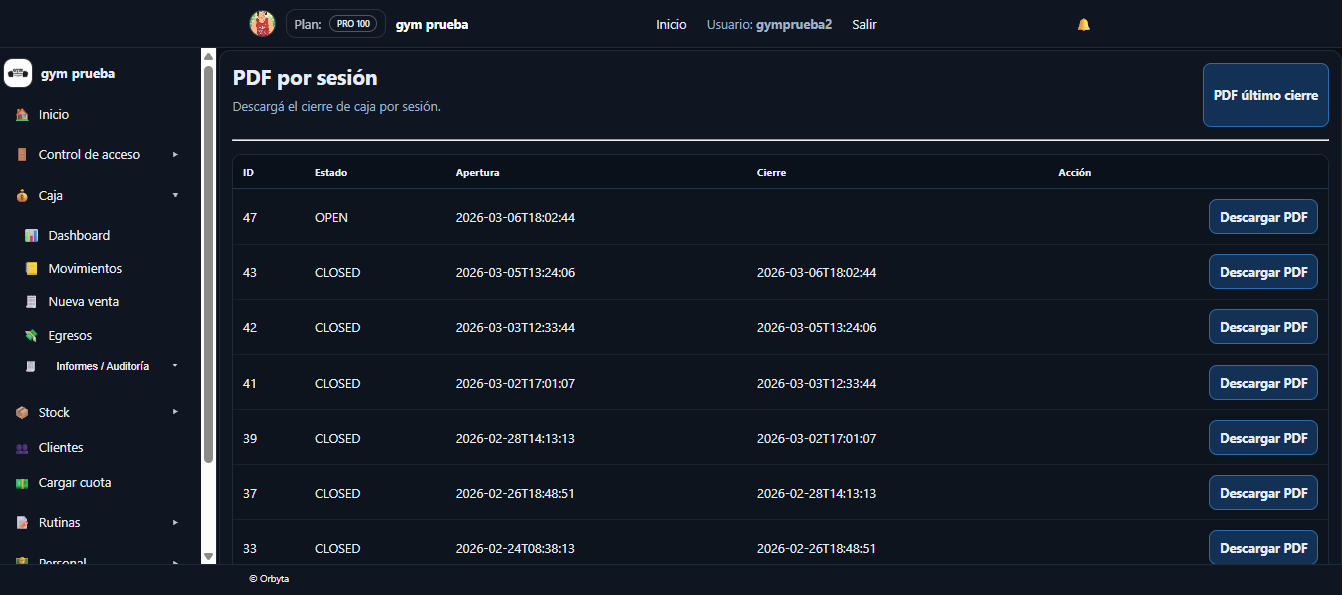This screenshot has height=595, width=1342.
Task: Expand the Stock submenu arrow
Action: click(175, 412)
